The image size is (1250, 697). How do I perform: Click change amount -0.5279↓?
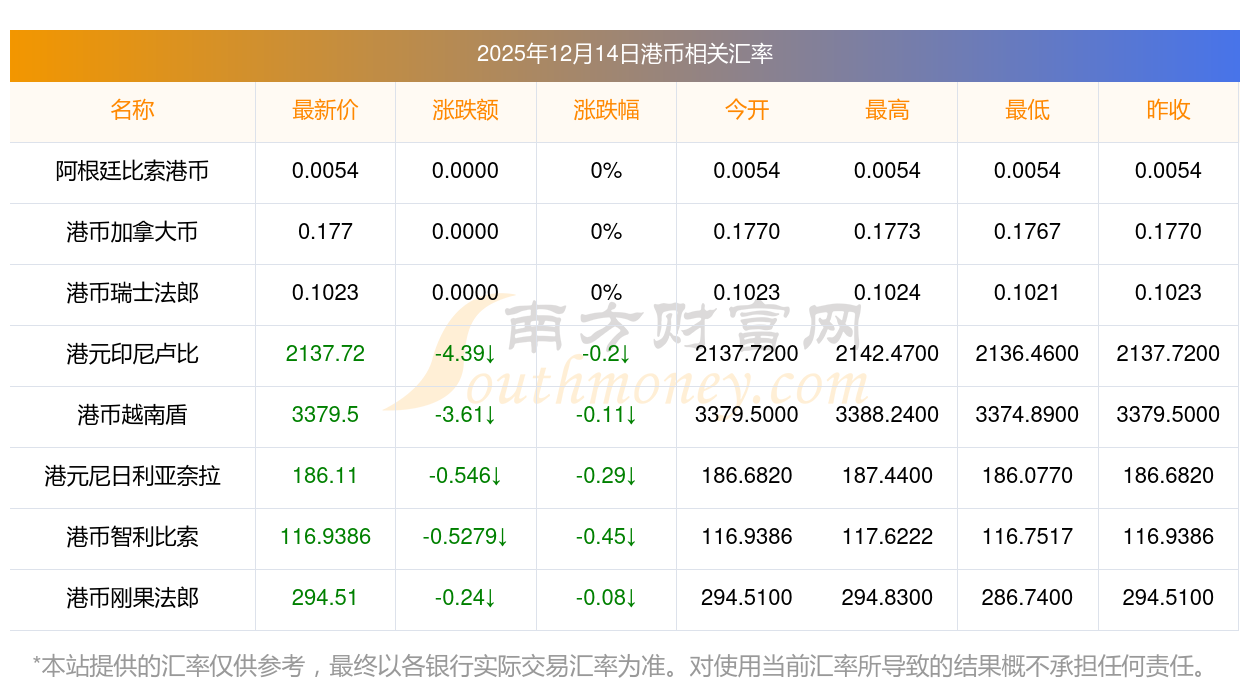click(465, 537)
